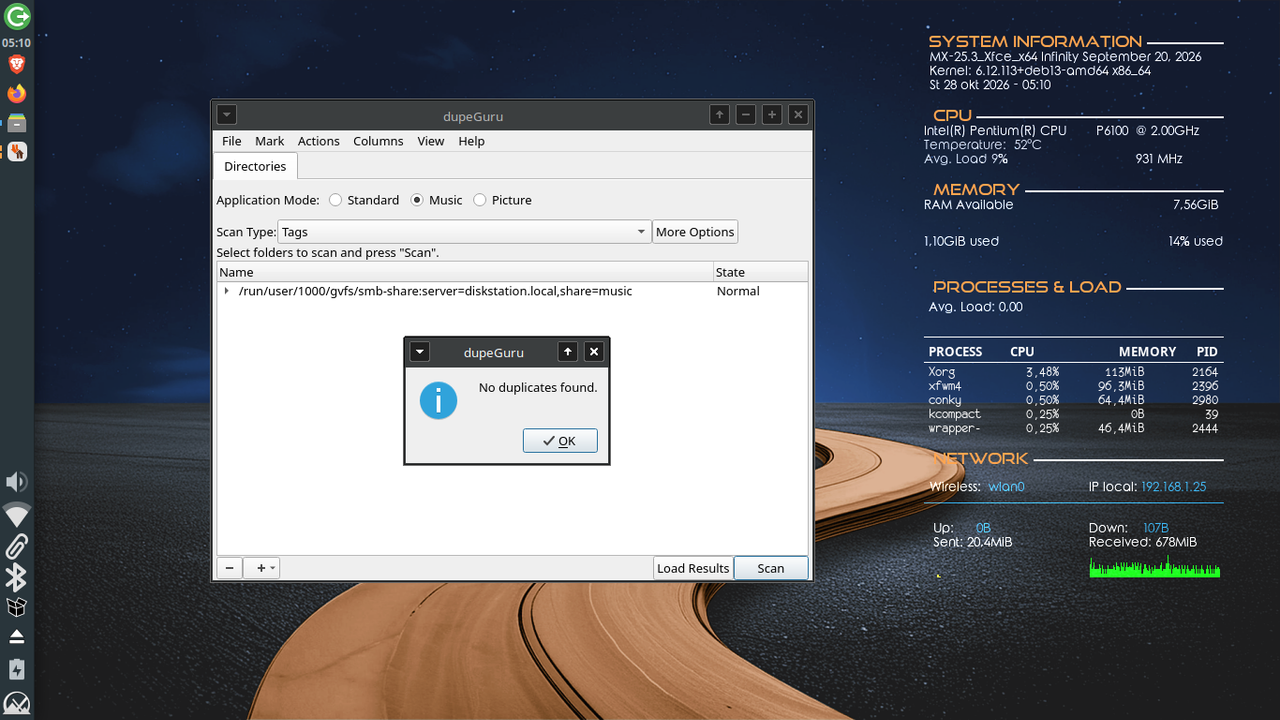This screenshot has width=1280, height=720.
Task: Open the main dupeGuru window title-bar menu
Action: pyautogui.click(x=226, y=115)
